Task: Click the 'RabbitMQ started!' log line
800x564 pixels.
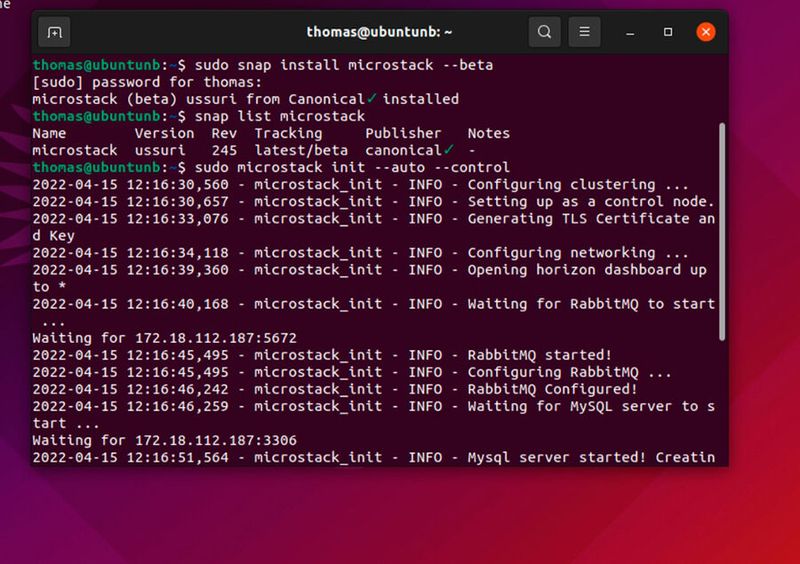Action: [x=322, y=355]
